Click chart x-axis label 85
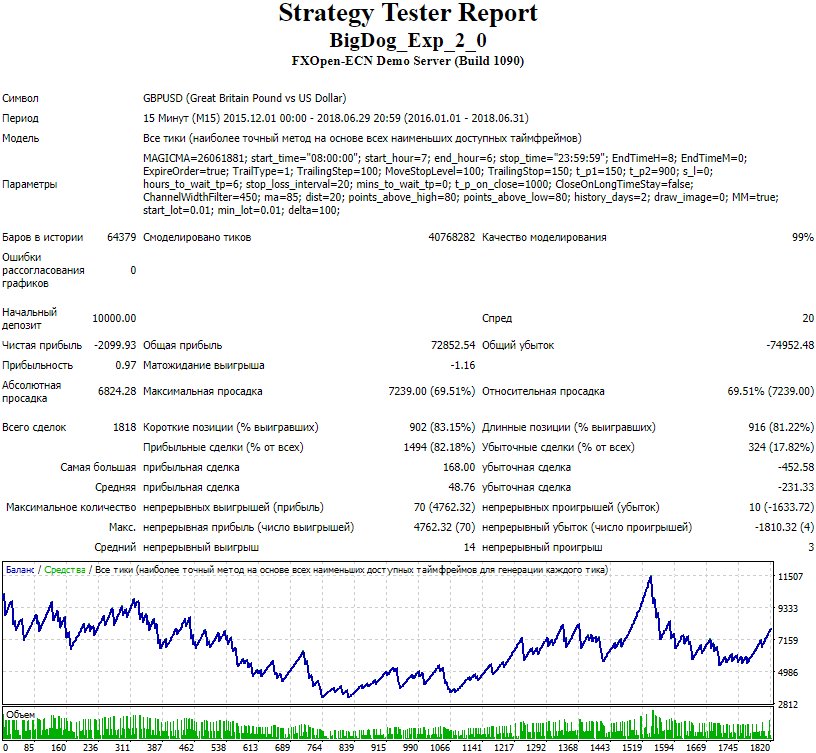This screenshot has width=816, height=753. (29, 747)
